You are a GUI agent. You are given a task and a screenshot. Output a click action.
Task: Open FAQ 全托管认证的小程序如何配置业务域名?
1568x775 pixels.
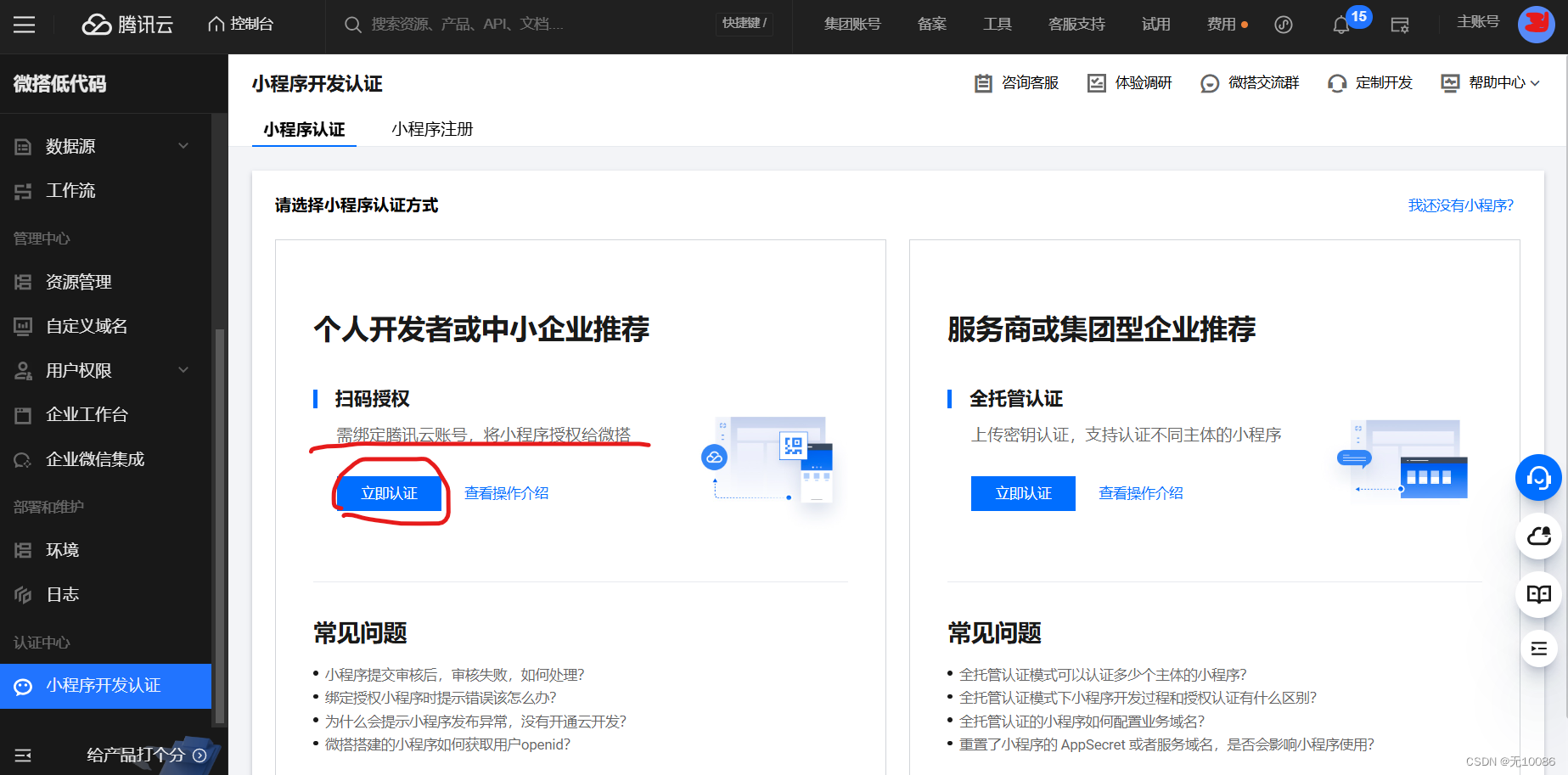[x=1082, y=722]
